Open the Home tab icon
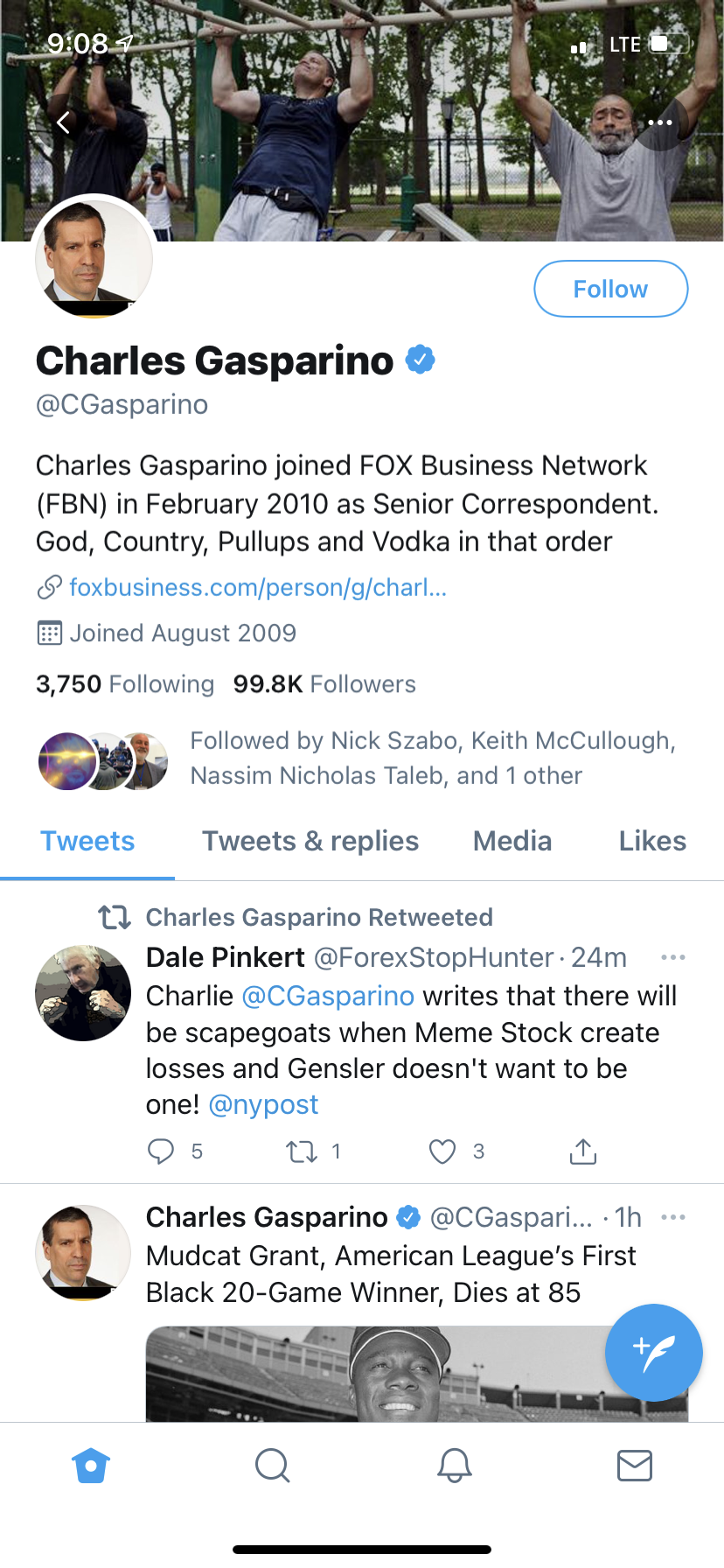Screen dimensions: 724x1568 click(x=91, y=1466)
